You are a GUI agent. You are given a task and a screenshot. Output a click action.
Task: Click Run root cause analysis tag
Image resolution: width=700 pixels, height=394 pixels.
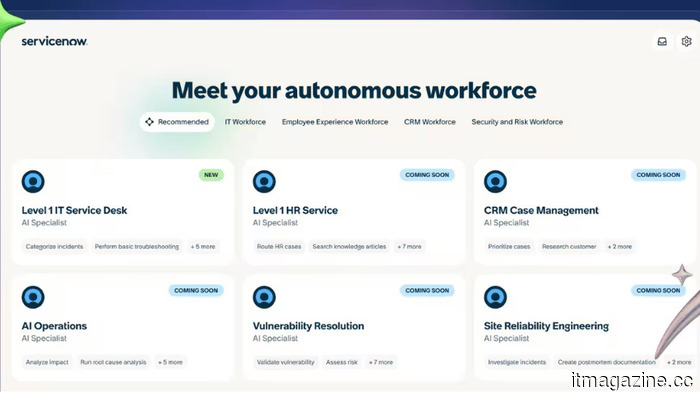[113, 362]
